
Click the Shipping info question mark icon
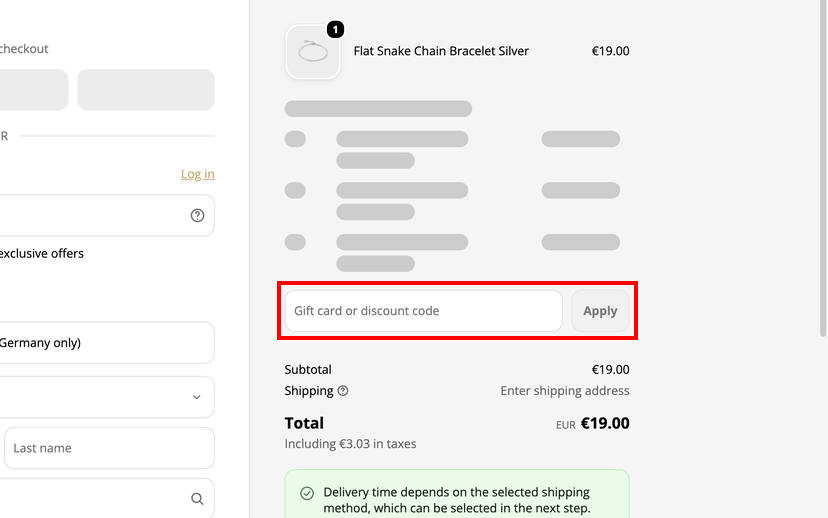(343, 391)
